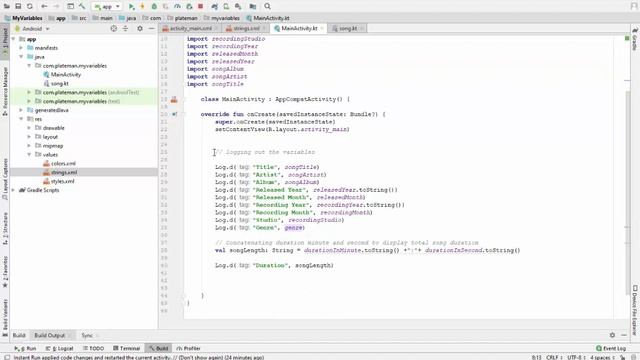Open the SDK Manager icon

238,6
